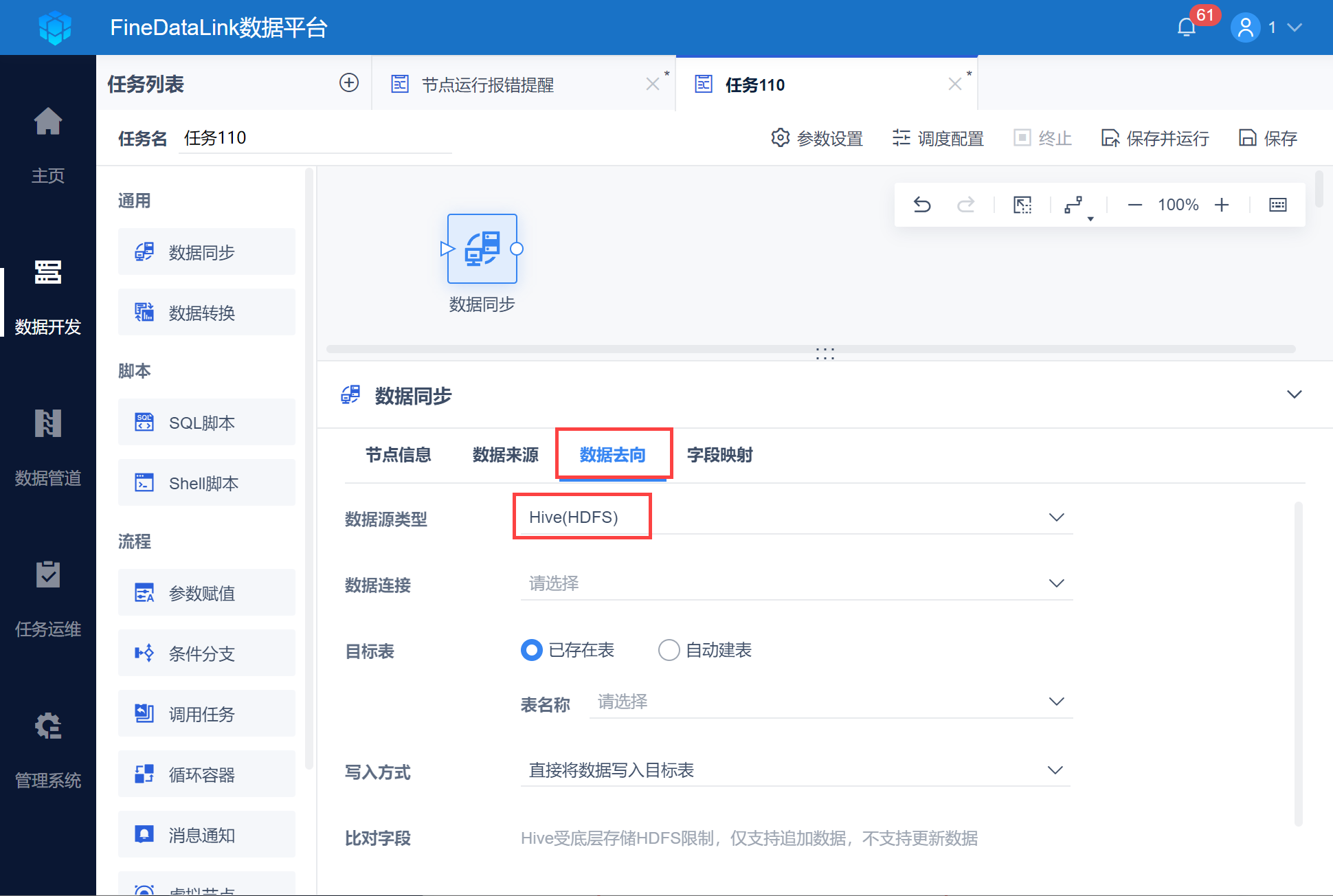The width and height of the screenshot is (1333, 896).
Task: Switch to the 节点运行报错提醒 tab
Action: (488, 85)
